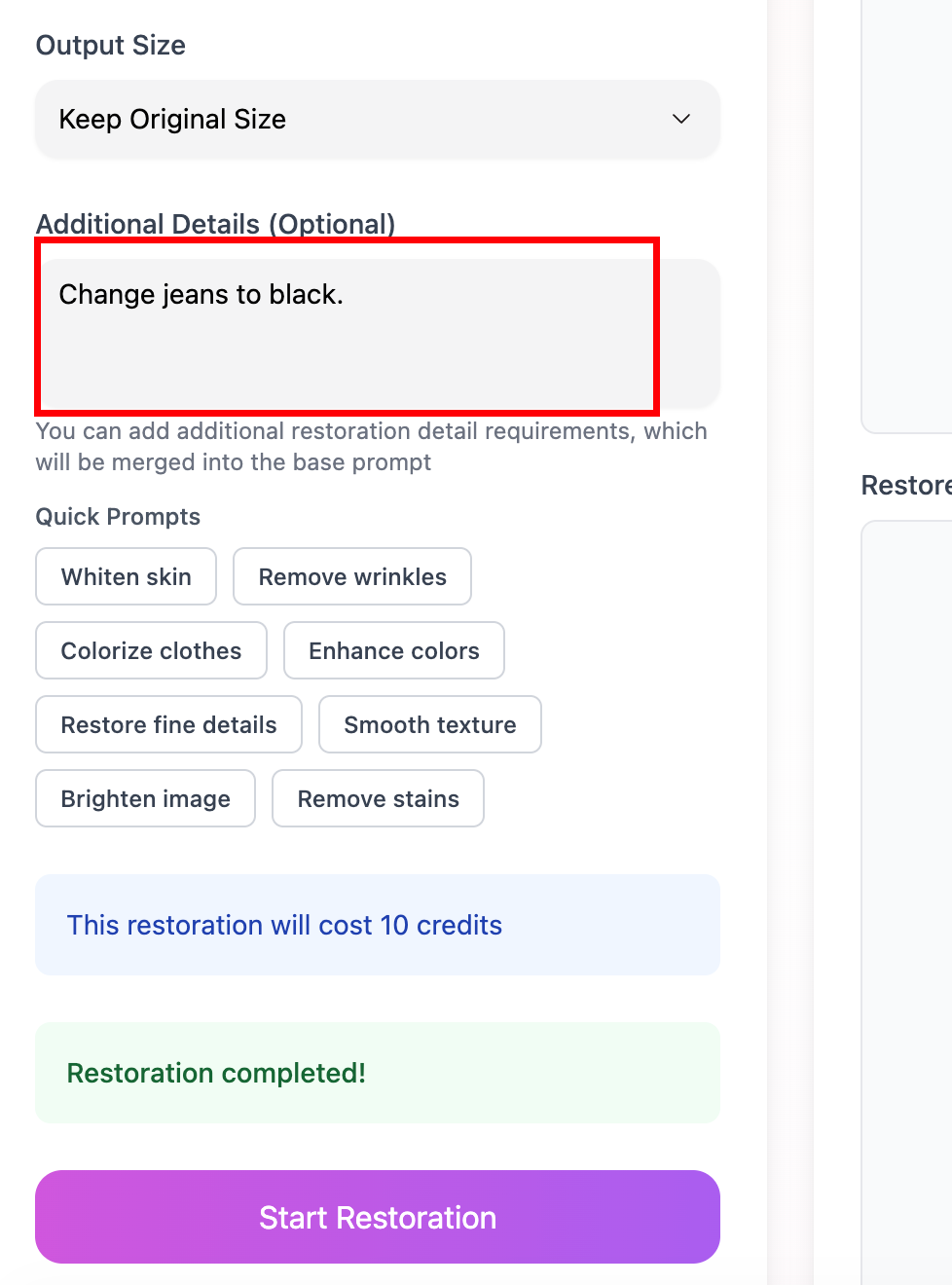This screenshot has width=952, height=1285.
Task: Choose the Colorize clothes quick prompt
Action: (x=151, y=650)
